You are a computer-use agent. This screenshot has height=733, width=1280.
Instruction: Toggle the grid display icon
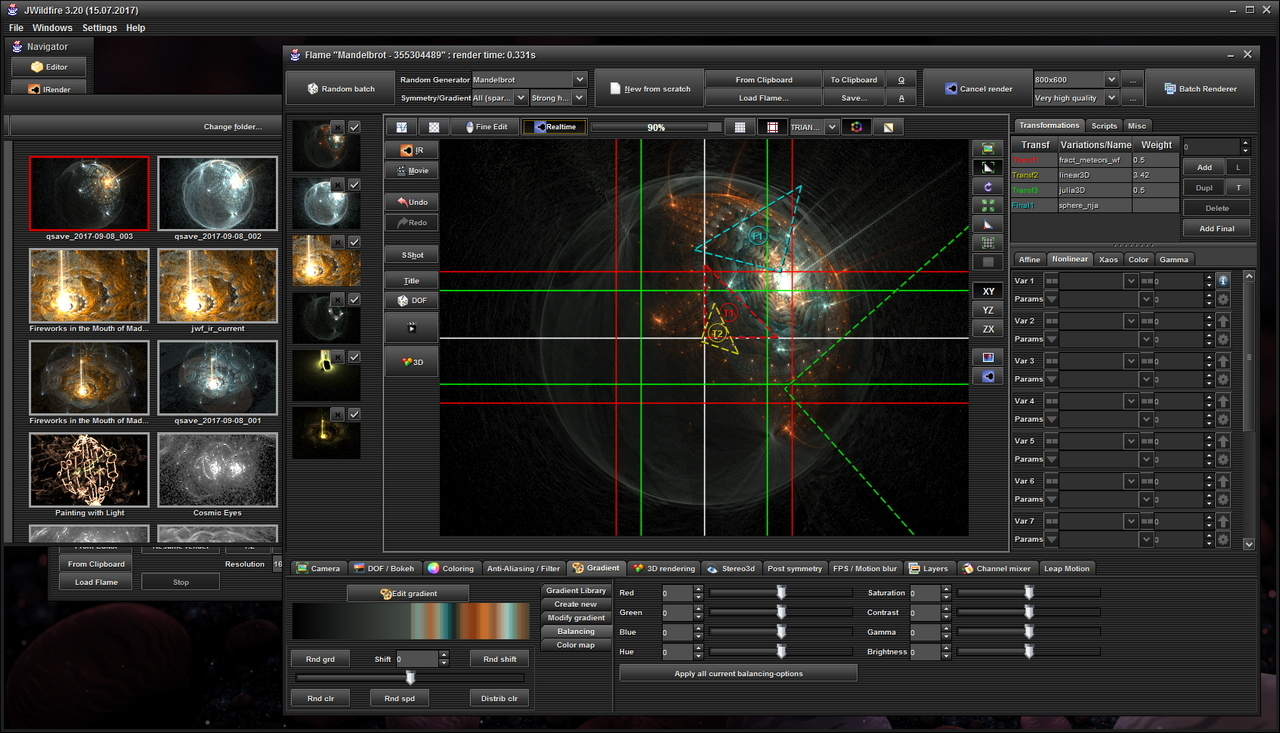740,127
